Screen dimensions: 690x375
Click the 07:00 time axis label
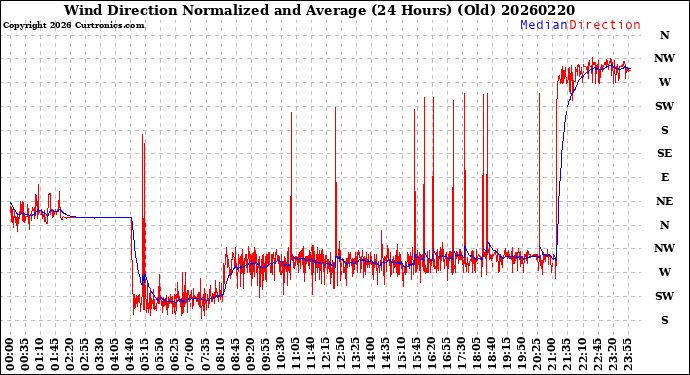(x=191, y=355)
